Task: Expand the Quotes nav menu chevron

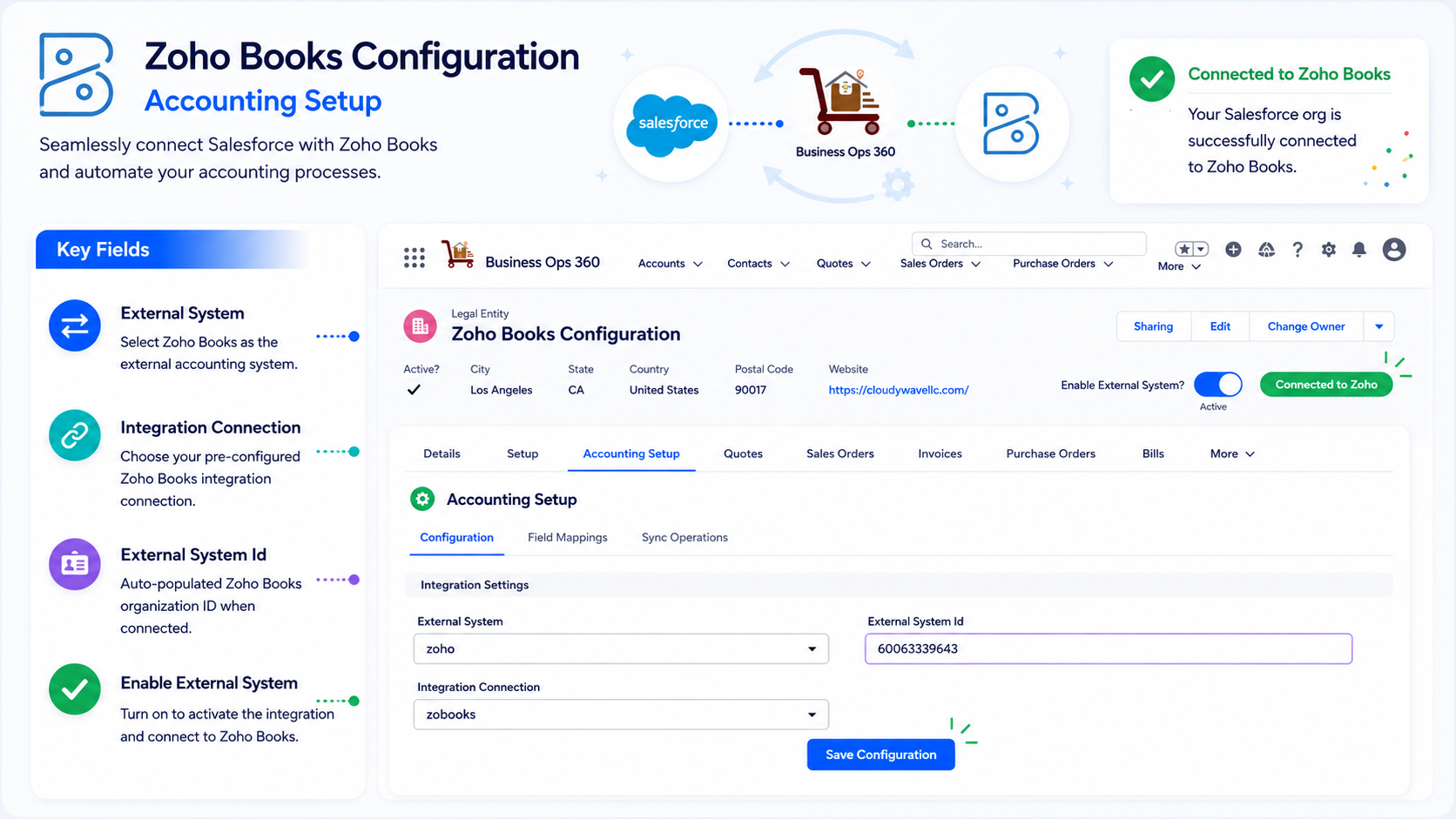Action: pos(866,264)
